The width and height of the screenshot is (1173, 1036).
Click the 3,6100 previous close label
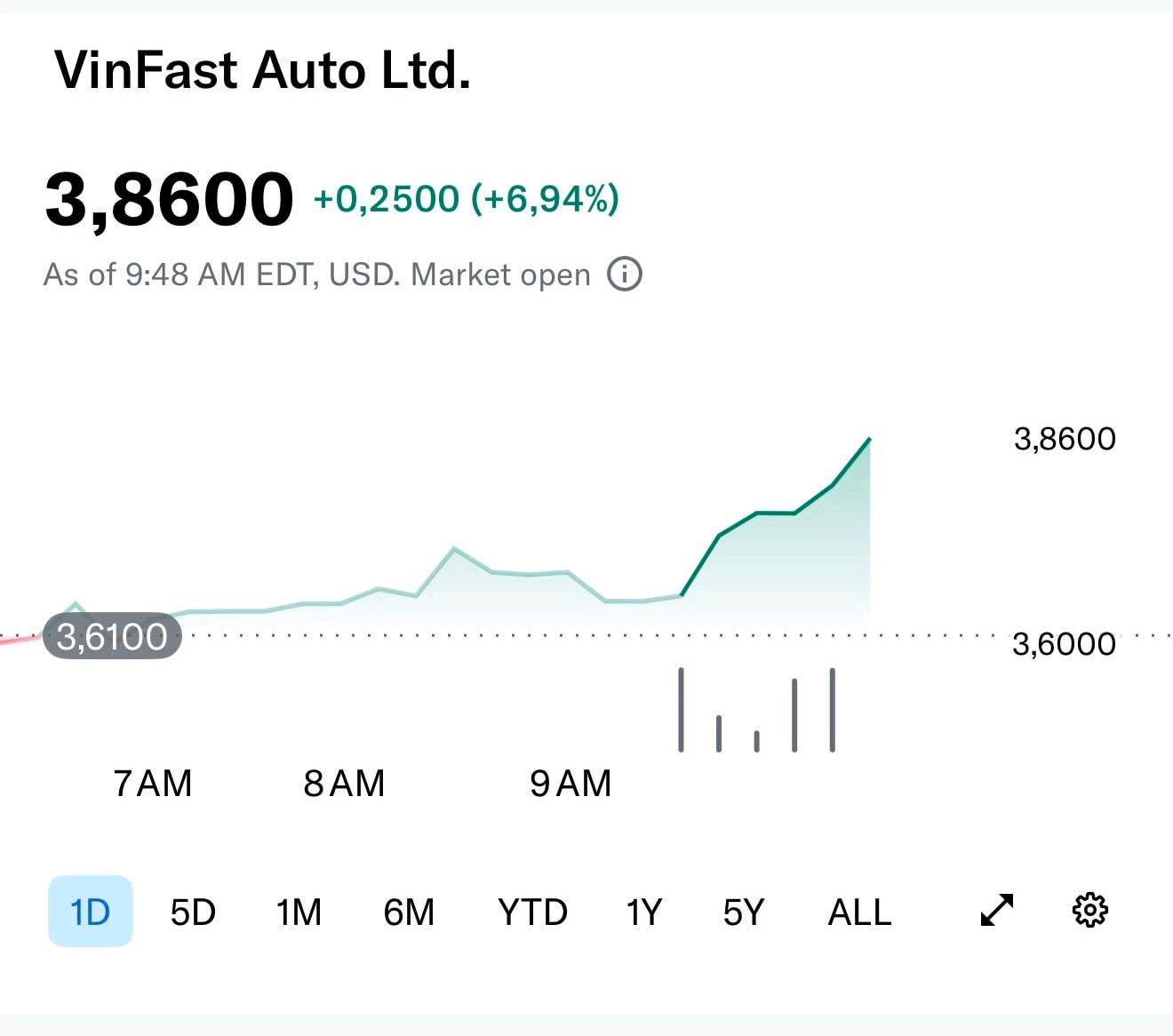(109, 635)
